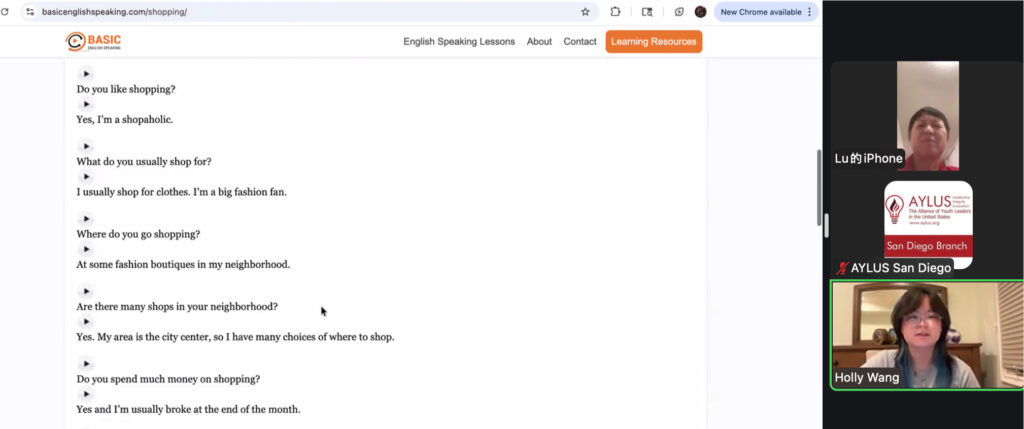Click the Basic English Speaking logo

coord(93,41)
